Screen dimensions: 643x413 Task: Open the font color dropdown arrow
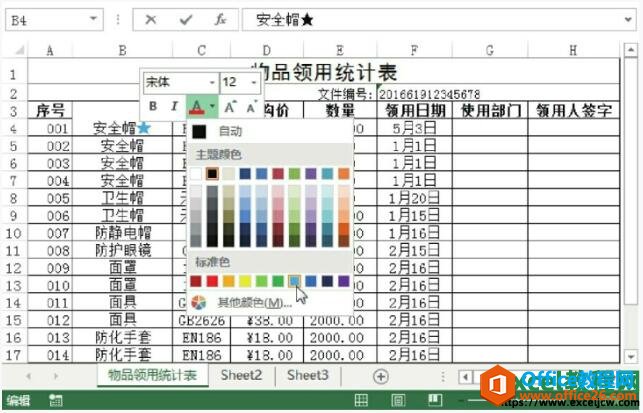point(212,107)
